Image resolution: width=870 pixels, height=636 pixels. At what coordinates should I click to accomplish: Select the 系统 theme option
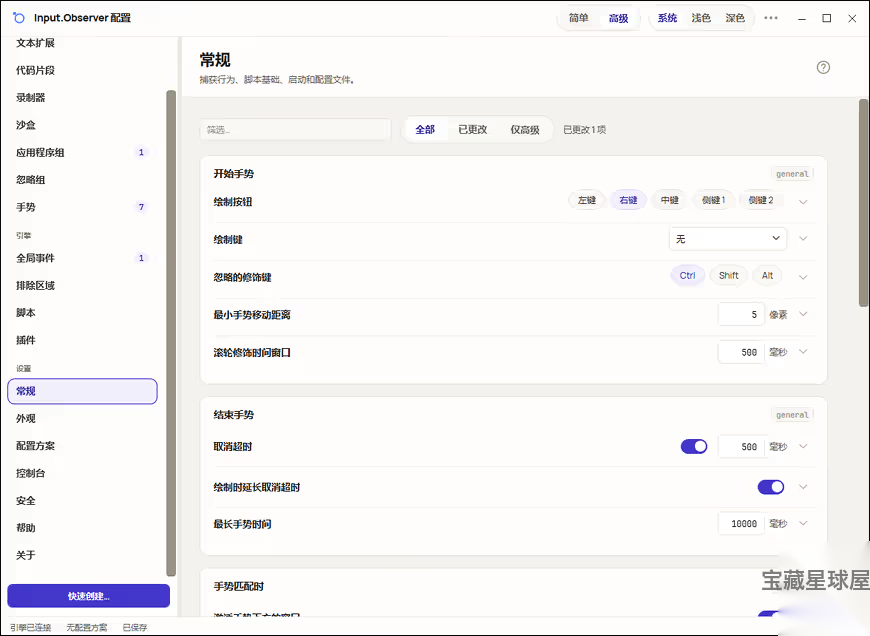pos(667,18)
